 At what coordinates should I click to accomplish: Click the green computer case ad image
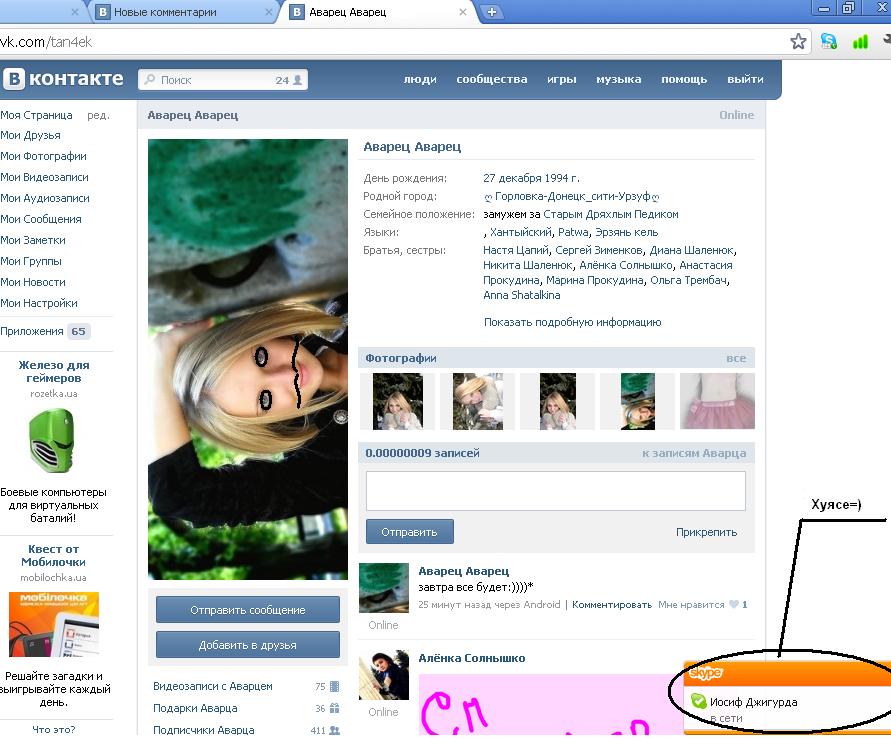pos(52,441)
